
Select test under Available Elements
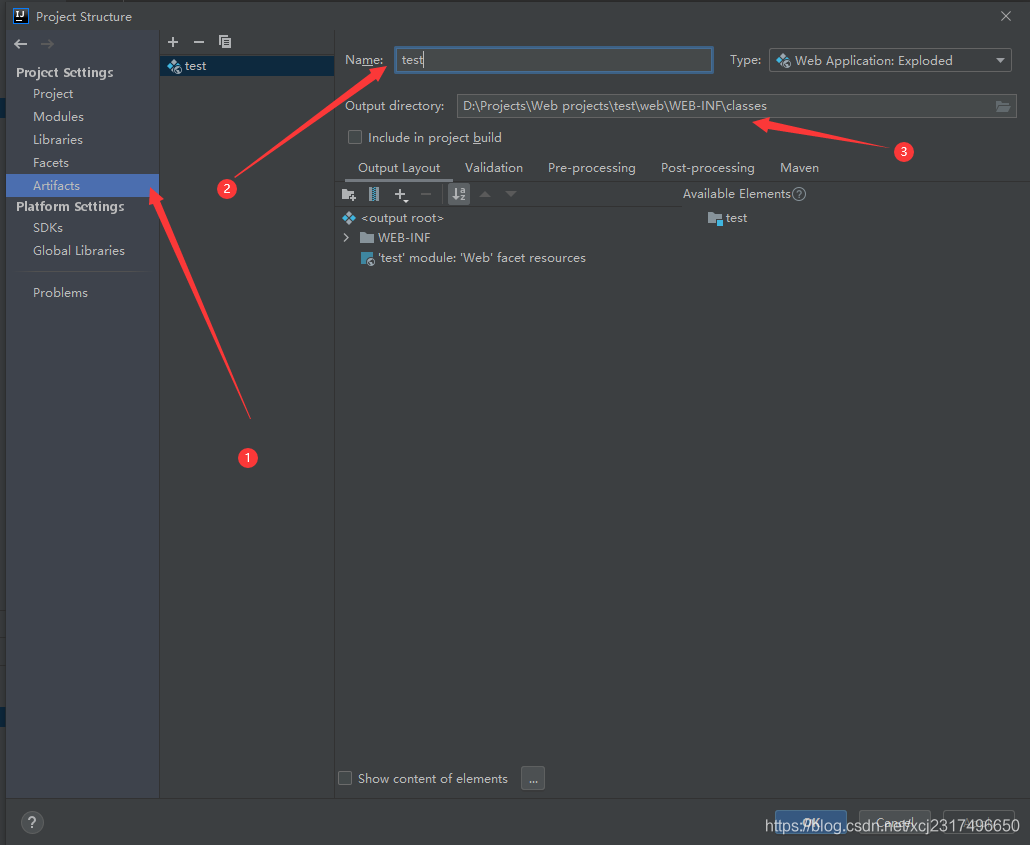click(727, 218)
